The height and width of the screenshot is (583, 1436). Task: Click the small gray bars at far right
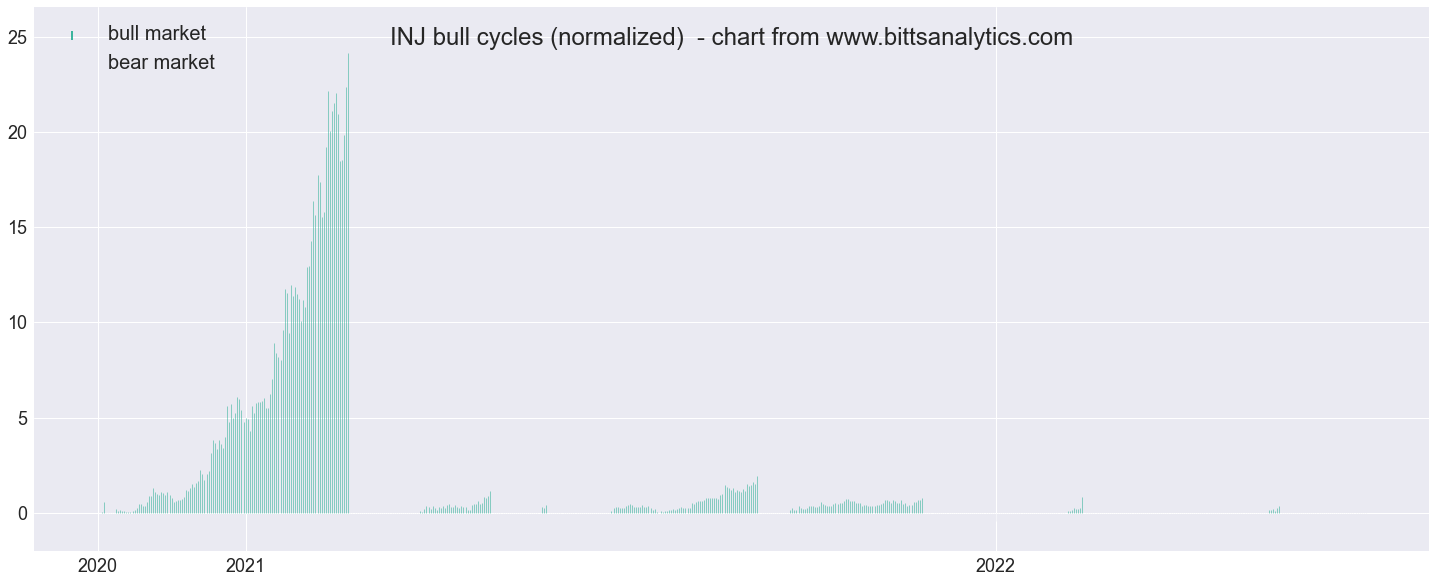1274,510
